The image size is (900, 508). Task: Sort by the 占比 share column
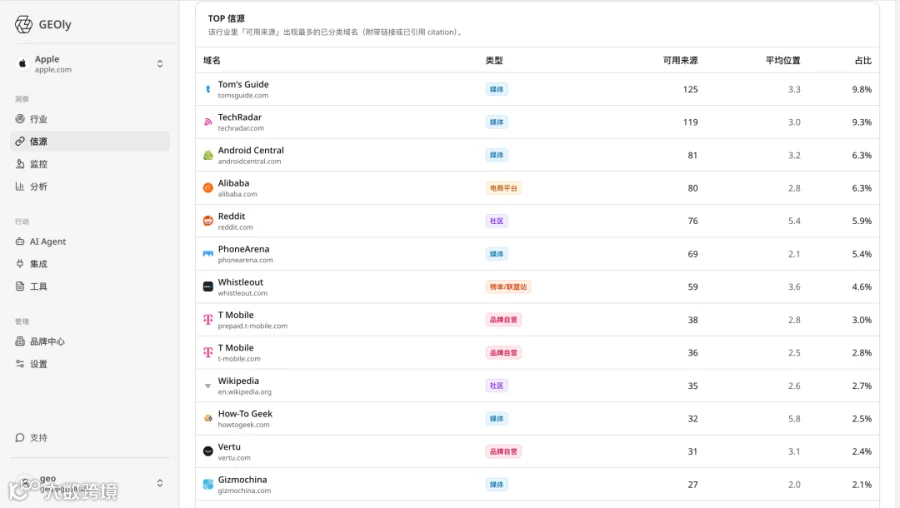[863, 60]
